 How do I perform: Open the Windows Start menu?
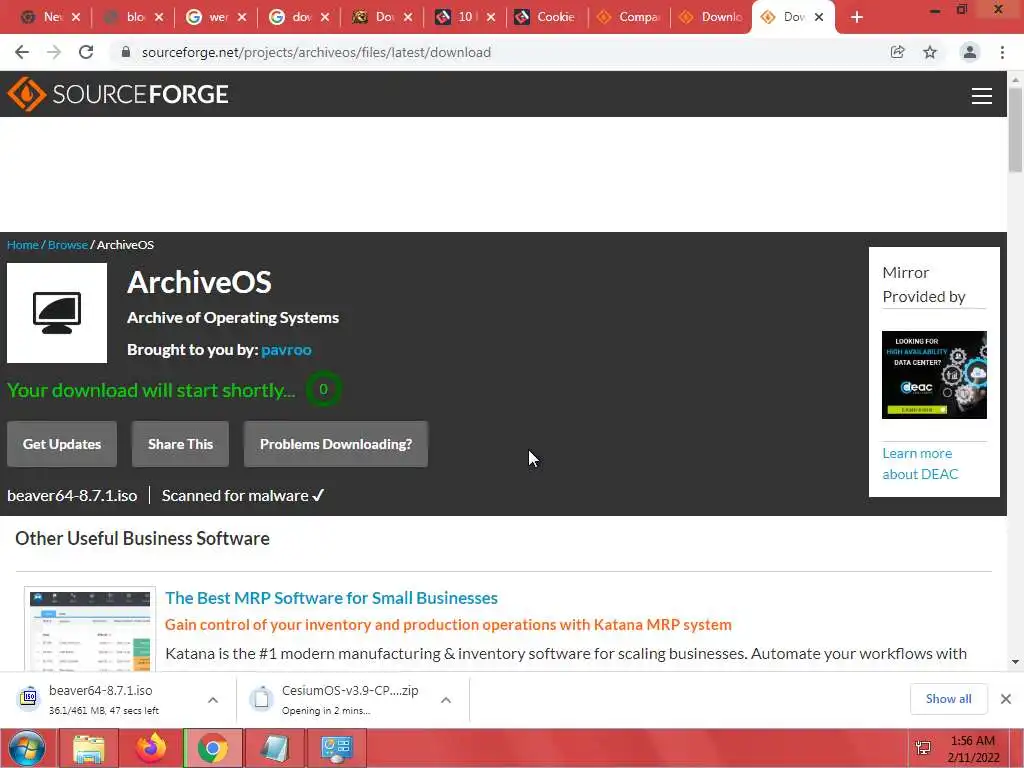(x=27, y=748)
